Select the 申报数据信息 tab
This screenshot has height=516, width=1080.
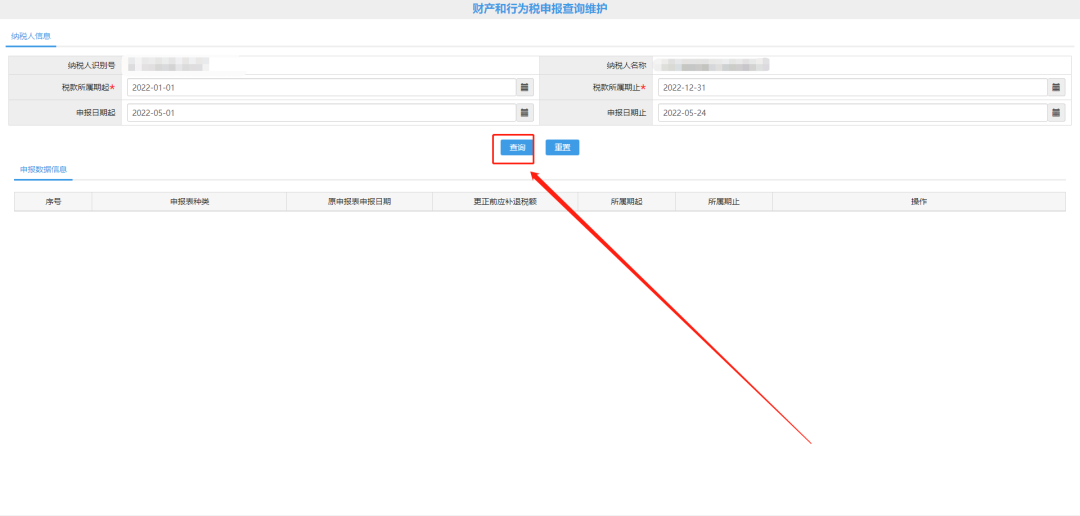click(43, 170)
